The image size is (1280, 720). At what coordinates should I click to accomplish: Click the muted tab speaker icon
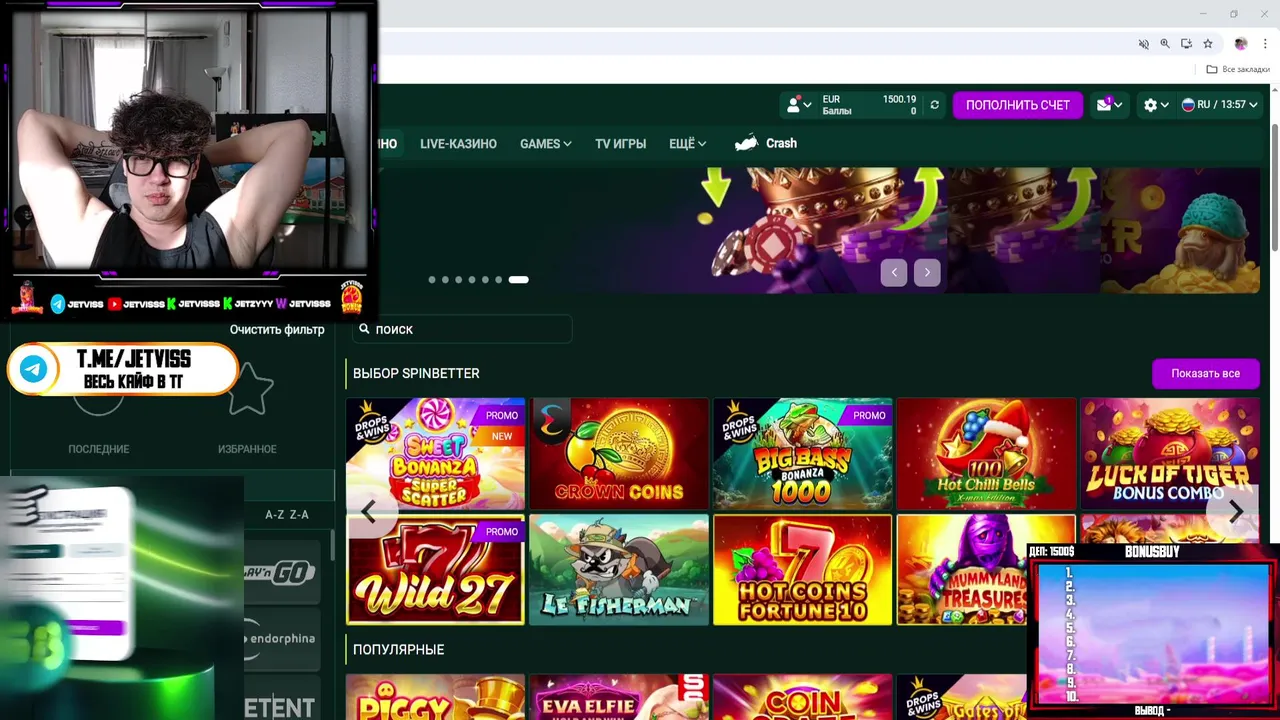click(x=1144, y=44)
